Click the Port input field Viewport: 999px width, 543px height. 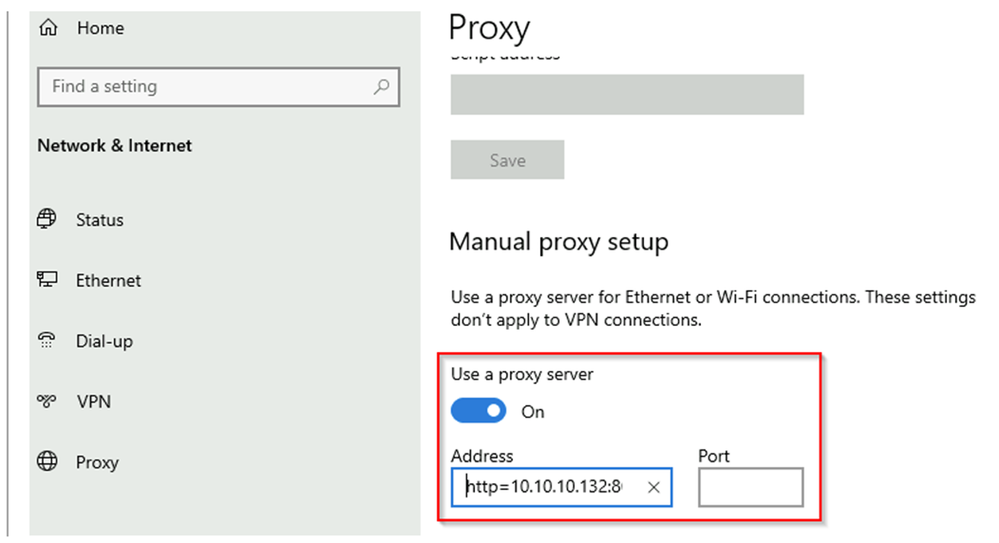(751, 488)
